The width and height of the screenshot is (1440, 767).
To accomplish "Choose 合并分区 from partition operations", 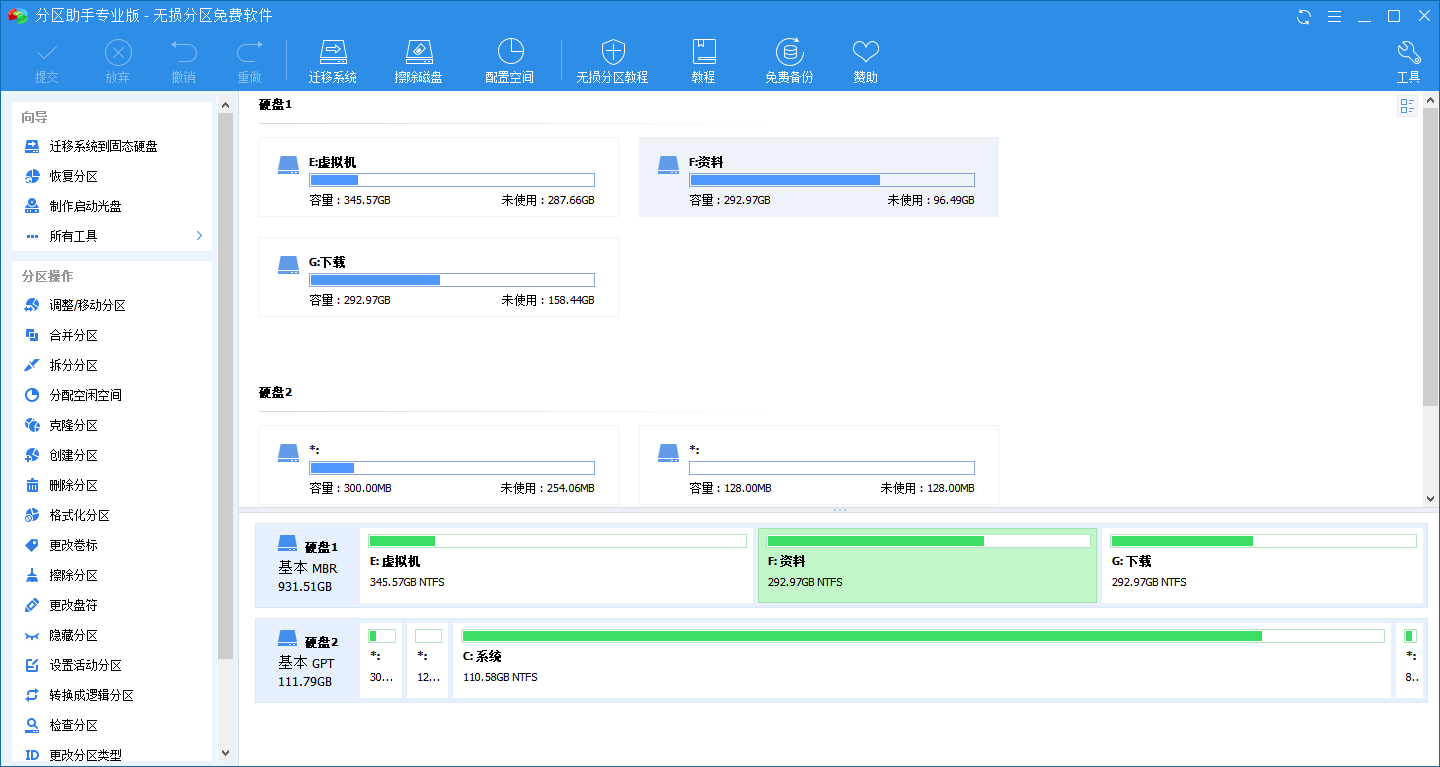I will click(73, 336).
